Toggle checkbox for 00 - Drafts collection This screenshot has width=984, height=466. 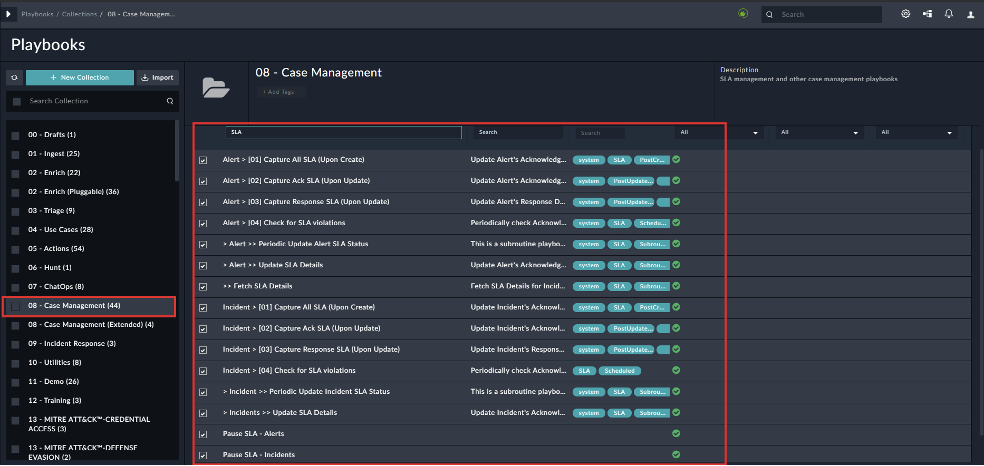click(x=15, y=134)
